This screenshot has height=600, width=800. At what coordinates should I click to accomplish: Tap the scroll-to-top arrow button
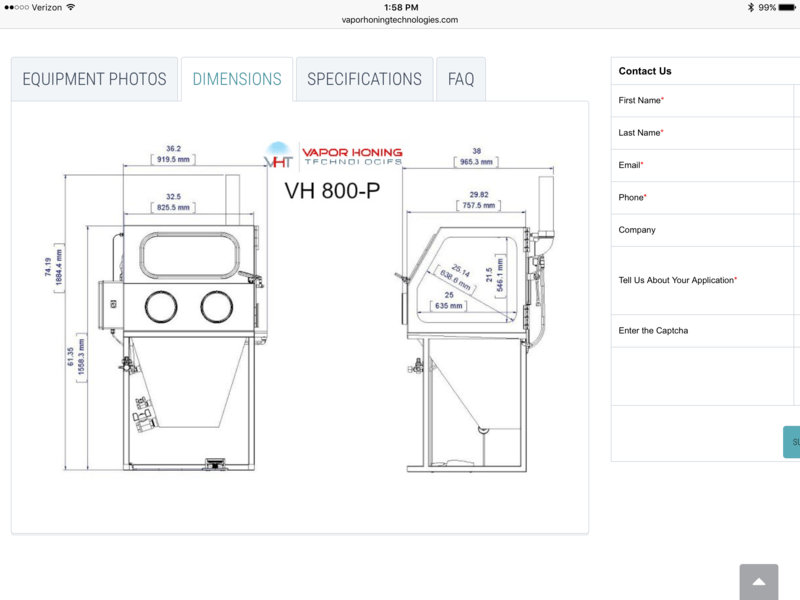point(759,582)
